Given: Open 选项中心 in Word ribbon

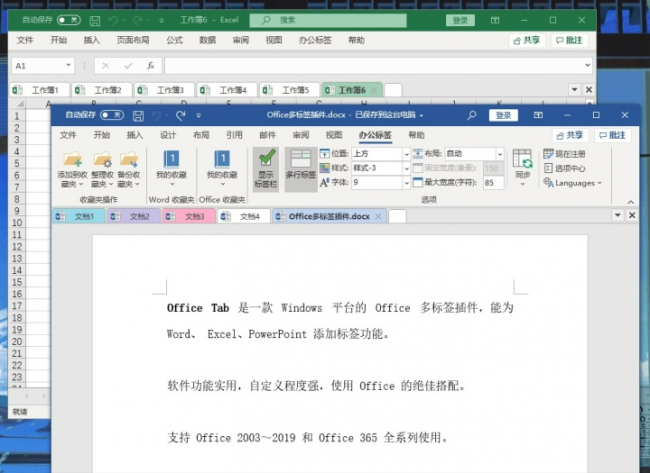Looking at the screenshot, I should [x=565, y=168].
